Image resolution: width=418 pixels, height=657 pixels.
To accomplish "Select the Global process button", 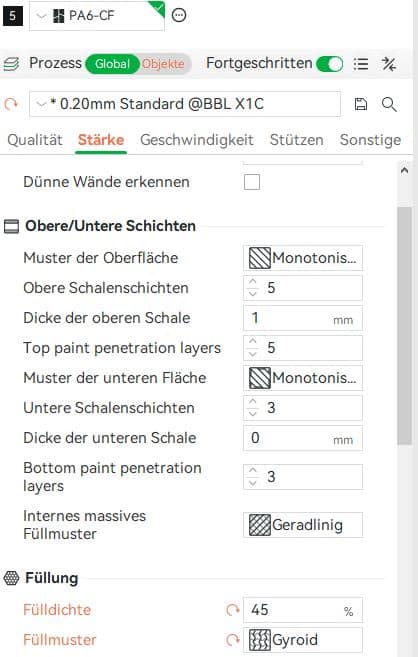I will pos(112,64).
